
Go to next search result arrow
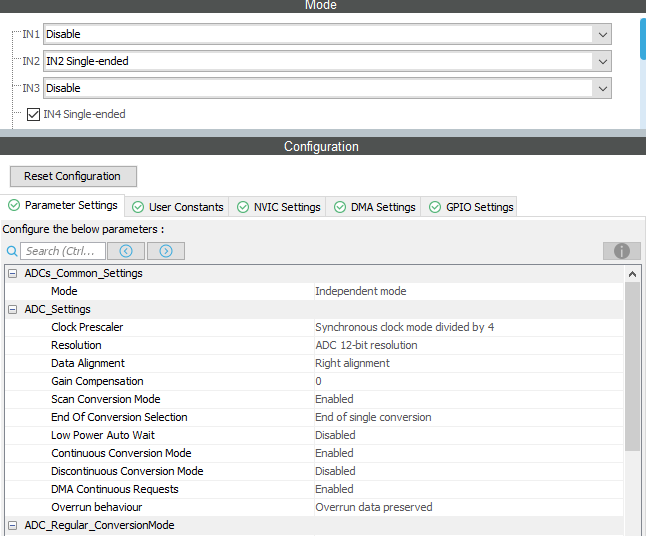point(166,251)
